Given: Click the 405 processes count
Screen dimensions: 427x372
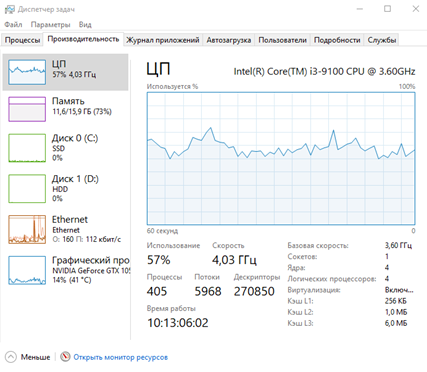Looking at the screenshot, I should point(157,291).
